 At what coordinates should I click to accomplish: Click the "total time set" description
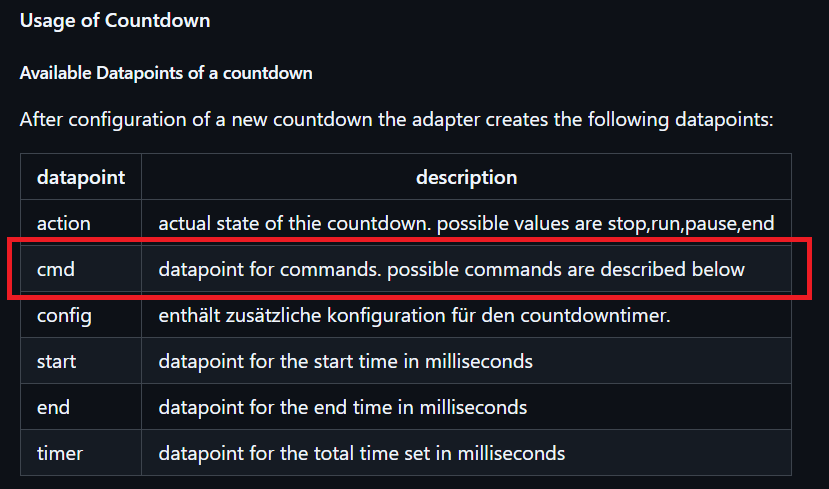(x=361, y=454)
